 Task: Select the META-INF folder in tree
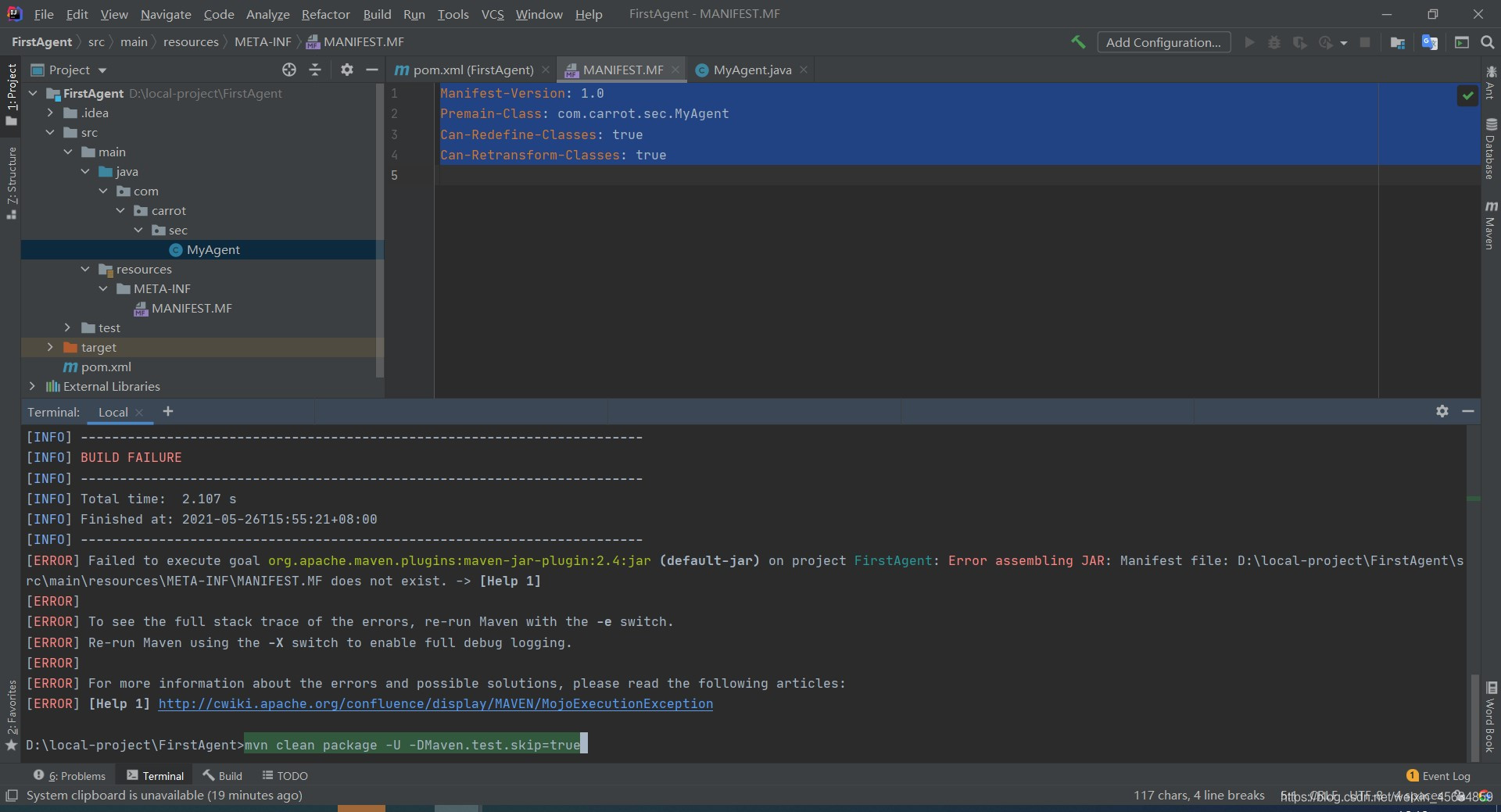tap(153, 288)
